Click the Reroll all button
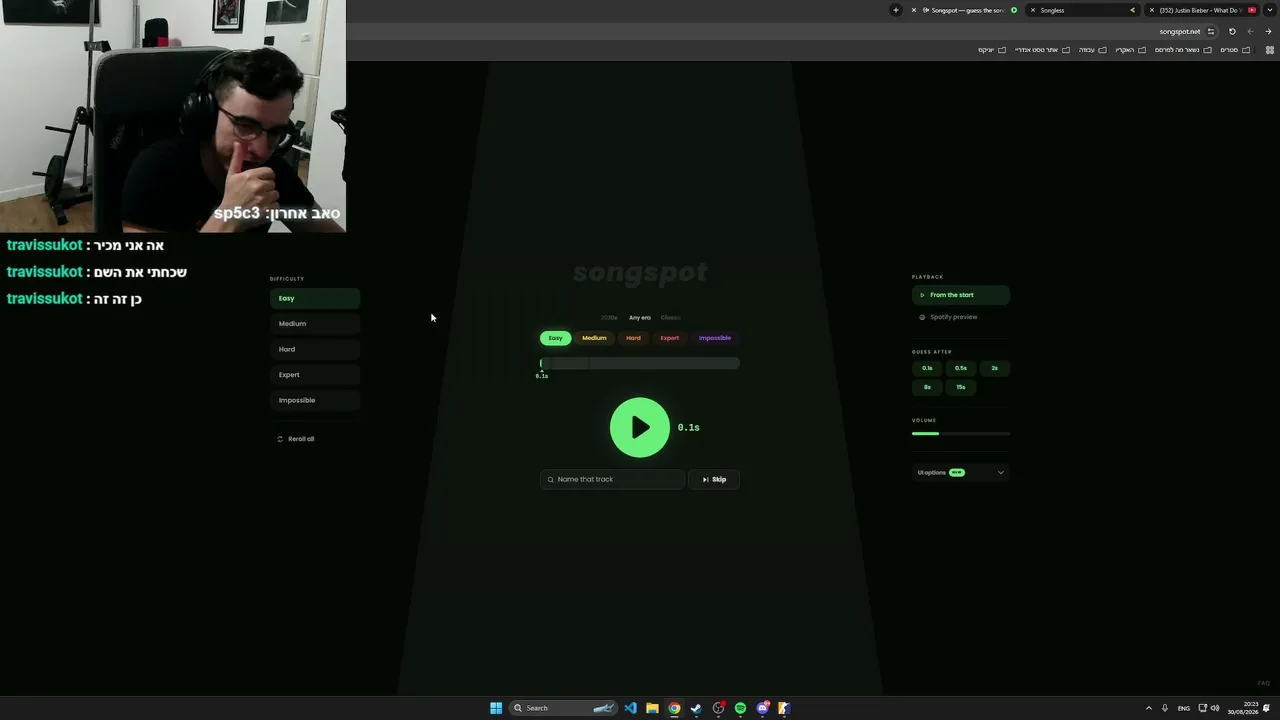This screenshot has height=720, width=1280. click(x=296, y=439)
